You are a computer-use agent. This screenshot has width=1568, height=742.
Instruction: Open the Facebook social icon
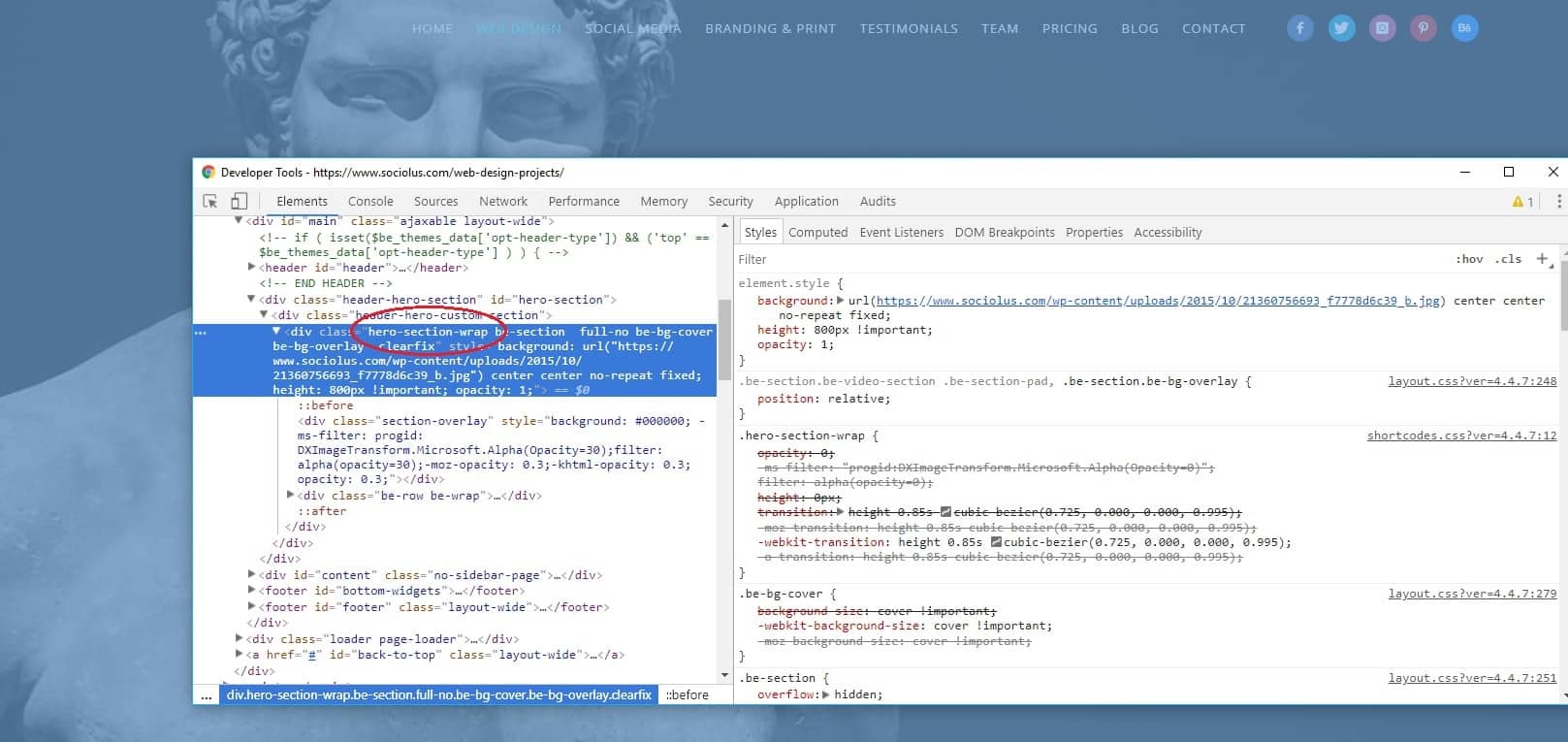1300,28
